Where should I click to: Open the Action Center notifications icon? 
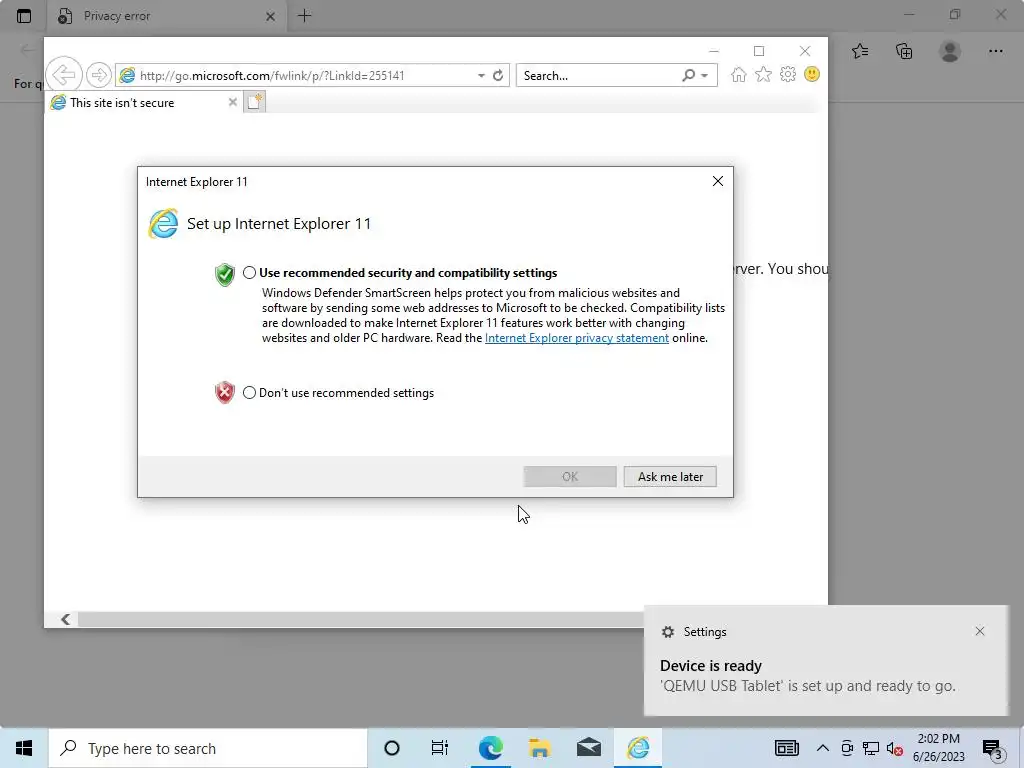[993, 748]
